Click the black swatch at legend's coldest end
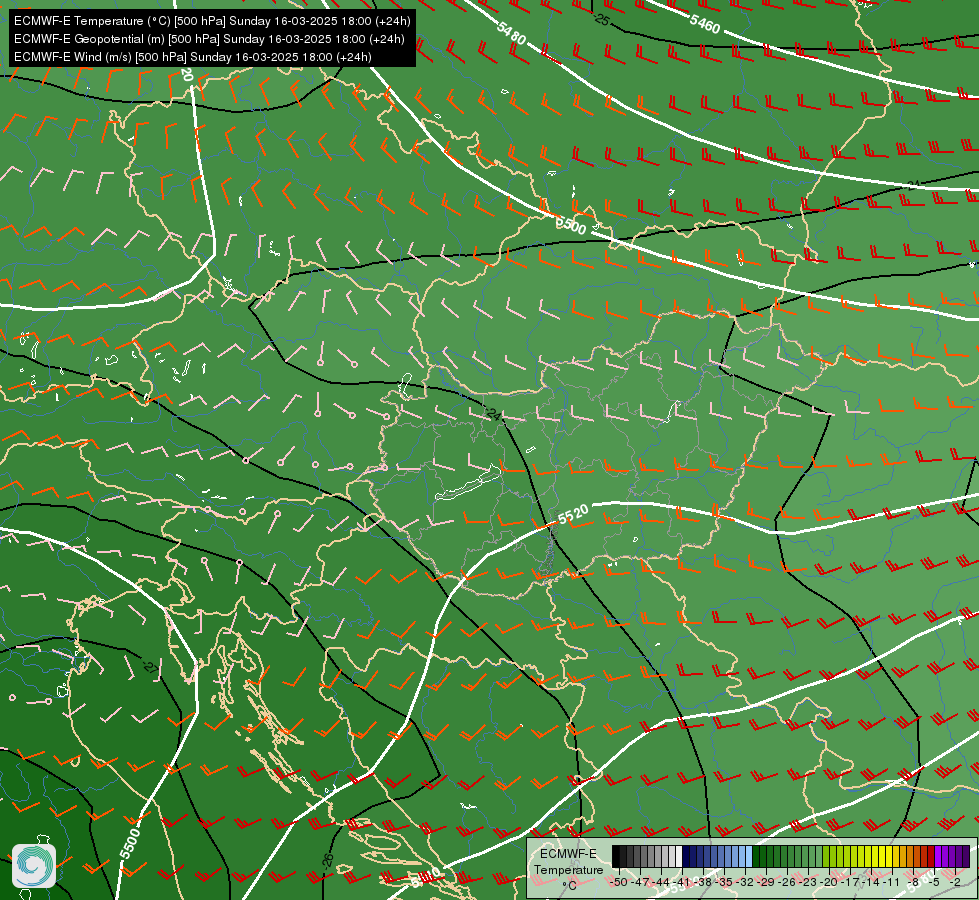 pyautogui.click(x=616, y=856)
